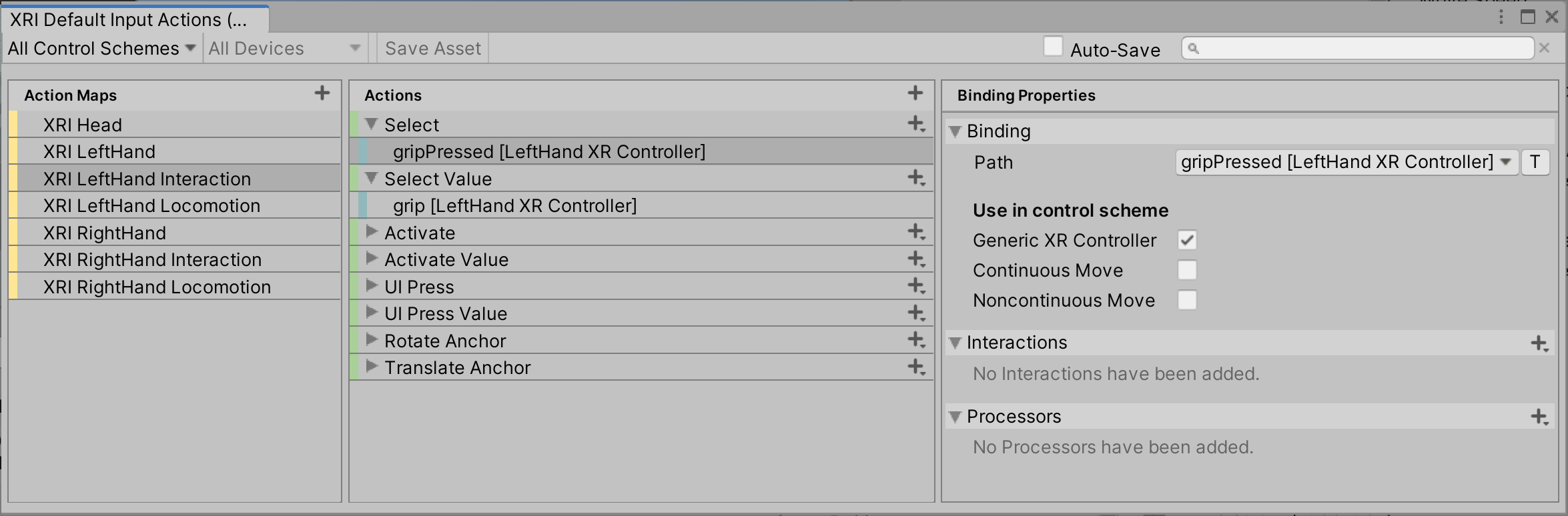Add binding to Rotate Anchor action
The width and height of the screenshot is (1568, 516).
pos(916,340)
